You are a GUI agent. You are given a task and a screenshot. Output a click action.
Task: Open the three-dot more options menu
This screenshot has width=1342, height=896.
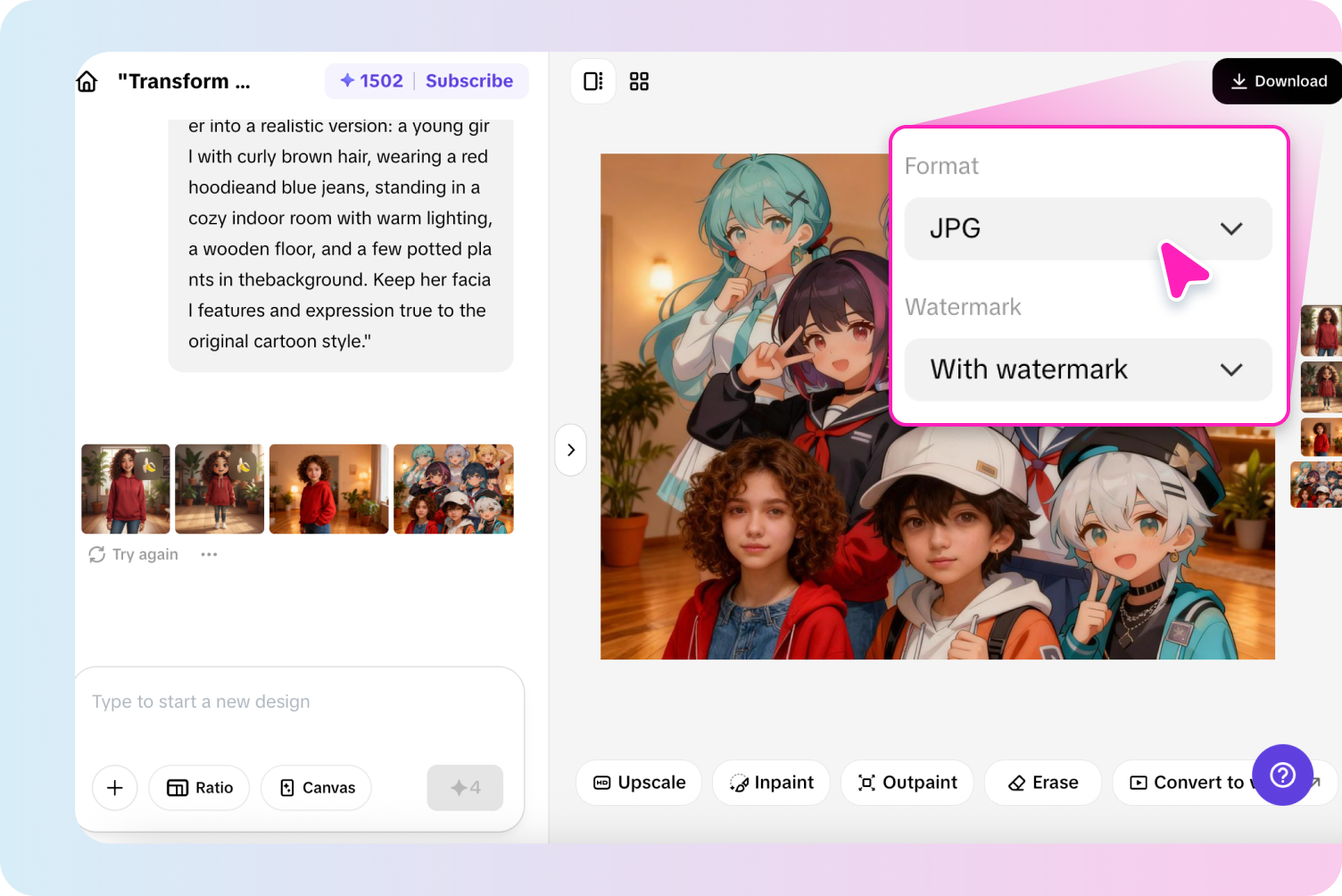[209, 554]
